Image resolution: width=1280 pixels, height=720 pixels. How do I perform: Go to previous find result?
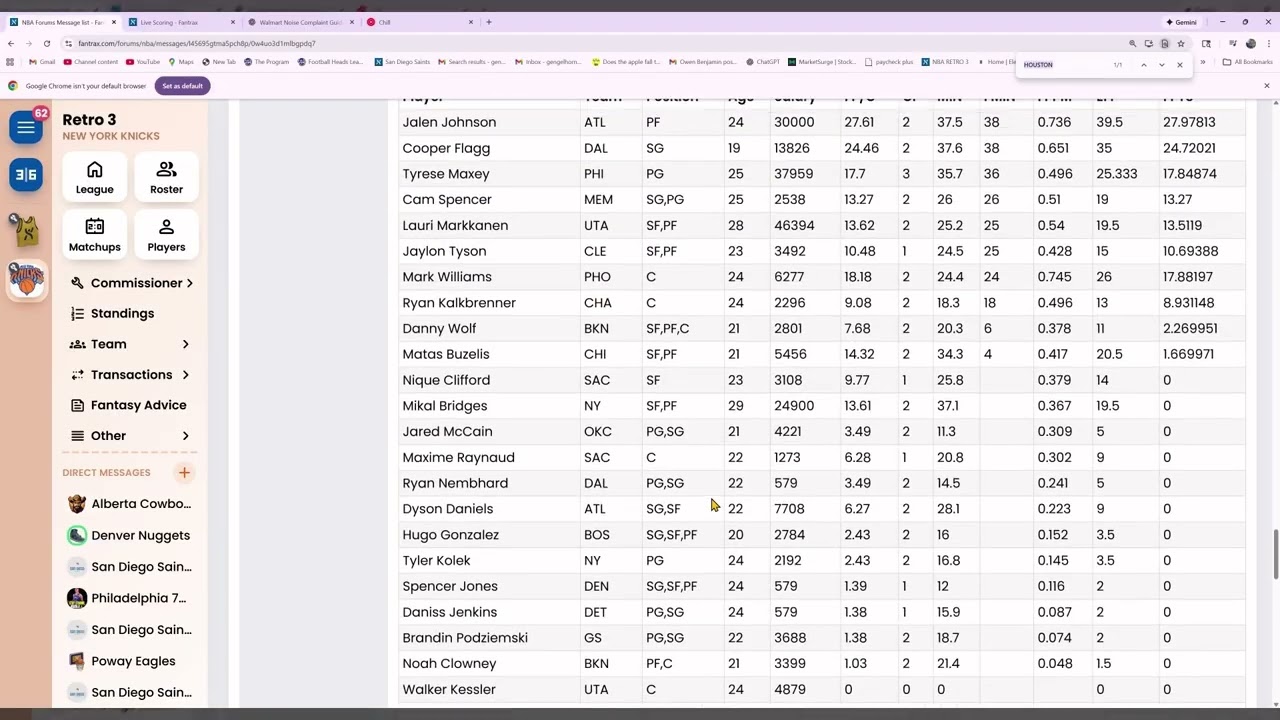[1143, 65]
